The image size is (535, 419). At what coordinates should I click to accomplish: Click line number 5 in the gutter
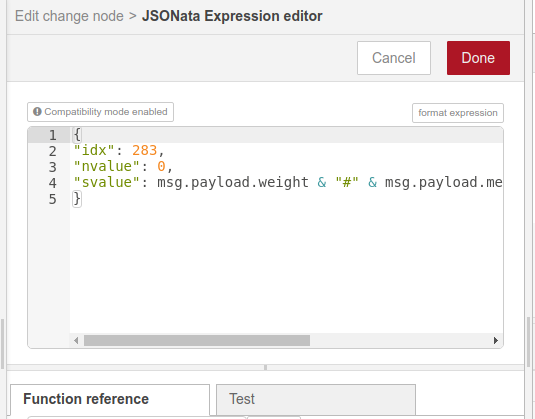(x=53, y=199)
